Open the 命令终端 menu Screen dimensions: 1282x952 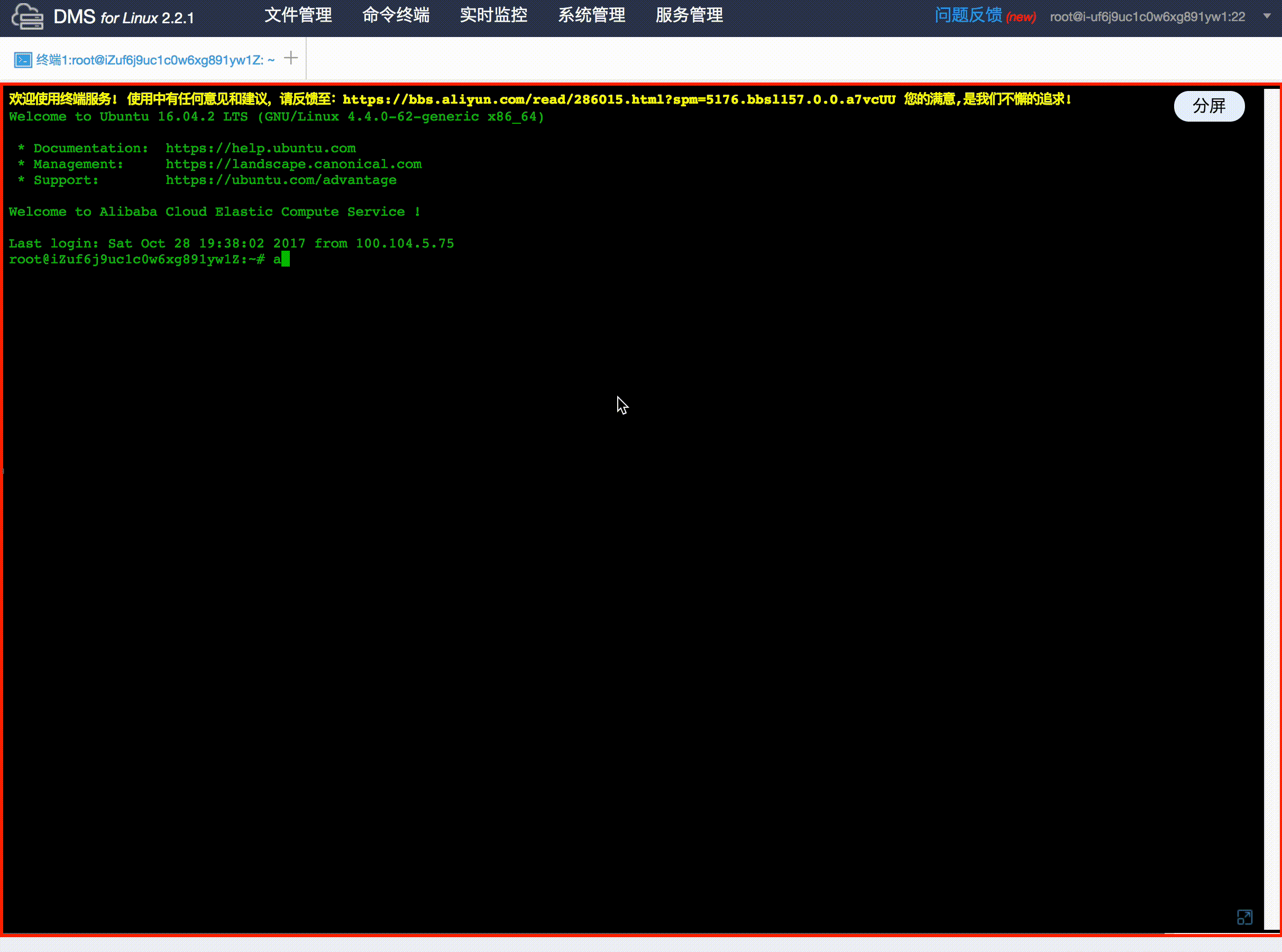pyautogui.click(x=396, y=15)
